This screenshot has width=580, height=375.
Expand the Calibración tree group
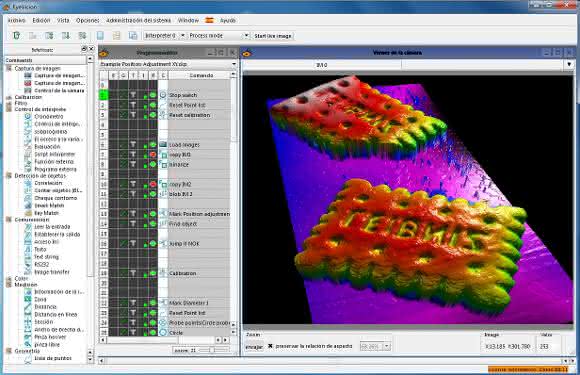click(9, 97)
